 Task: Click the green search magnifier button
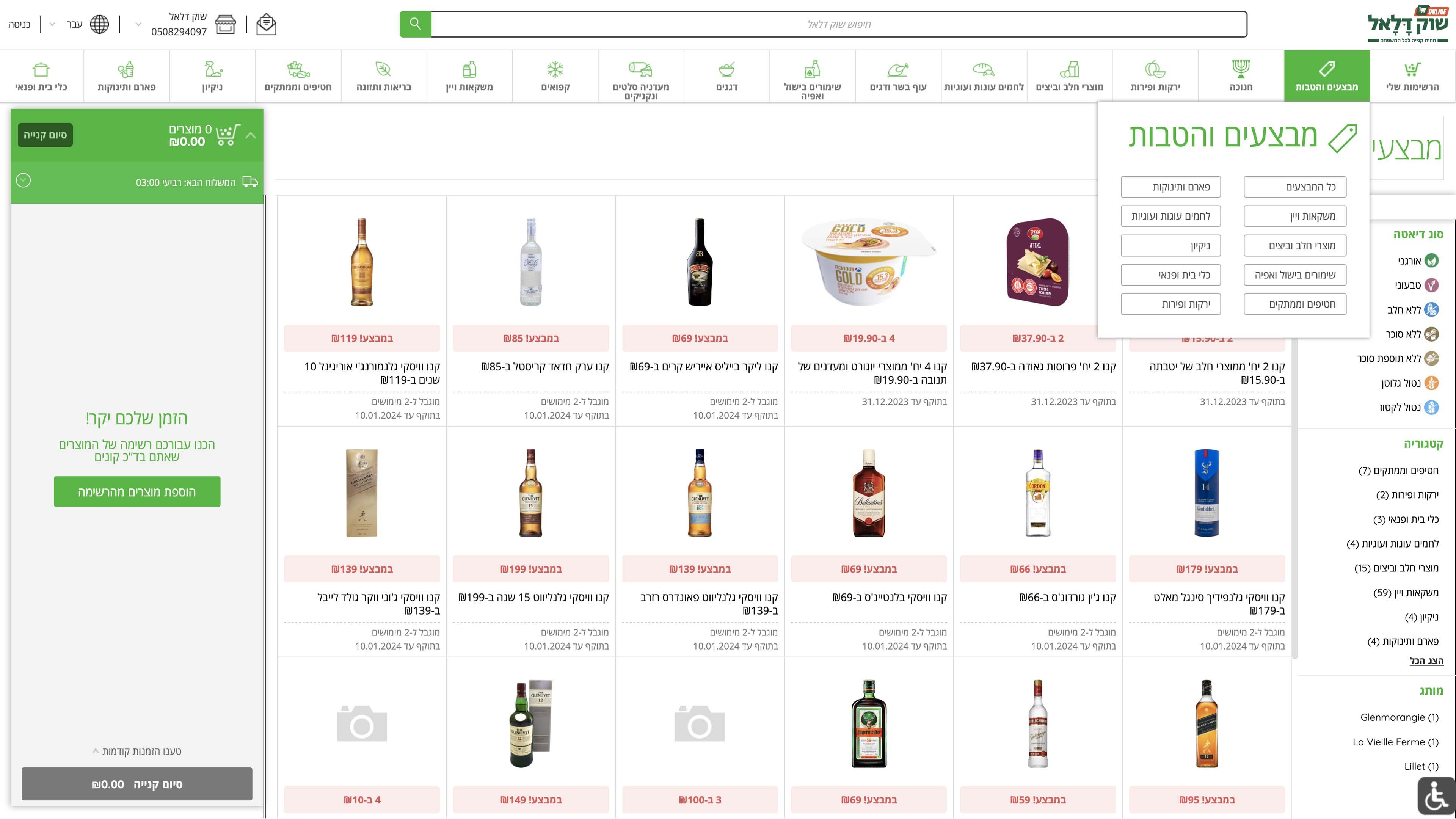tap(415, 24)
